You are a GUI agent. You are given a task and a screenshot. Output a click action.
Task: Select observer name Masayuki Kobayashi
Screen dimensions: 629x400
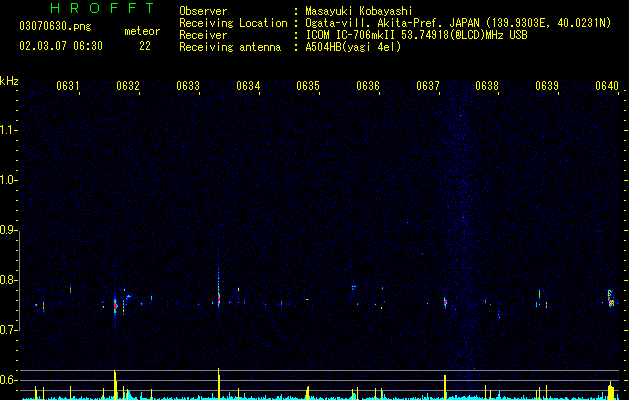[x=359, y=11]
